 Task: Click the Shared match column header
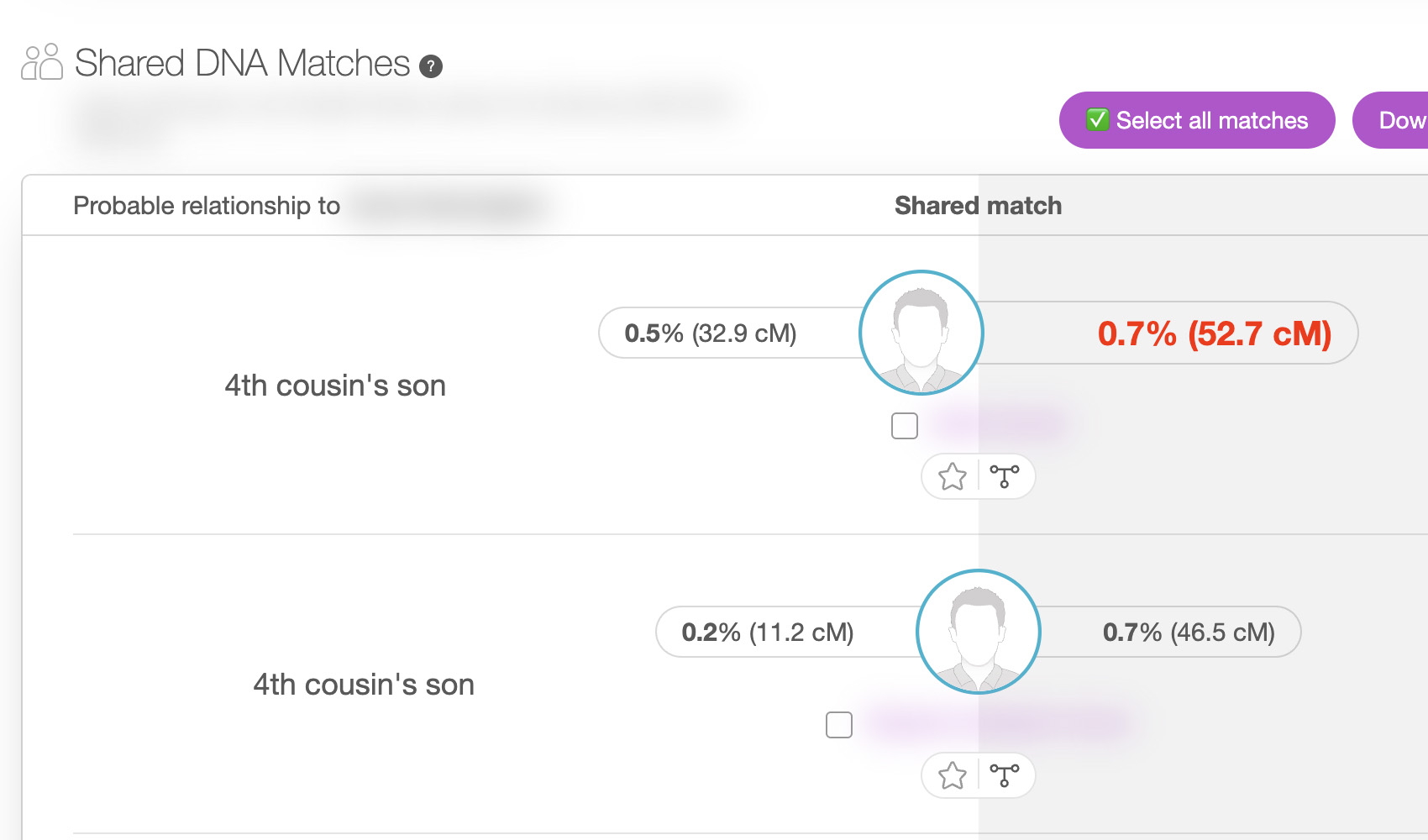(x=978, y=206)
